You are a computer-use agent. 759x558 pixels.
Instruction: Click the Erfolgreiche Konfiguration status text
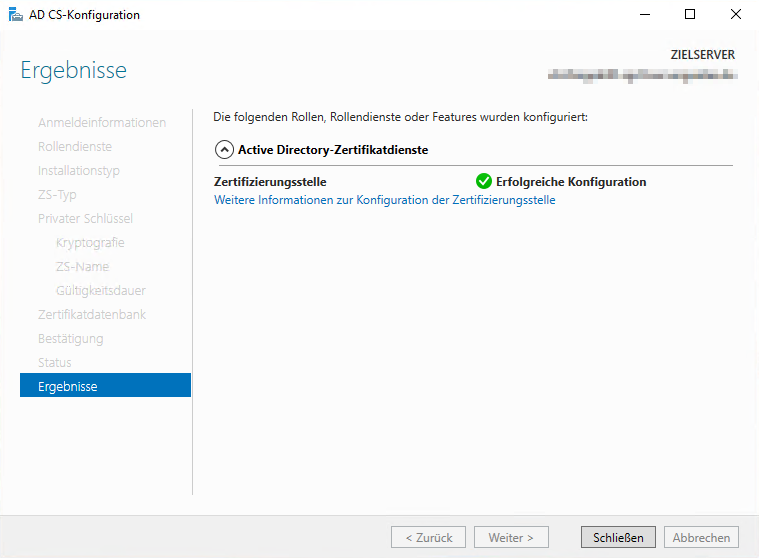coord(571,181)
